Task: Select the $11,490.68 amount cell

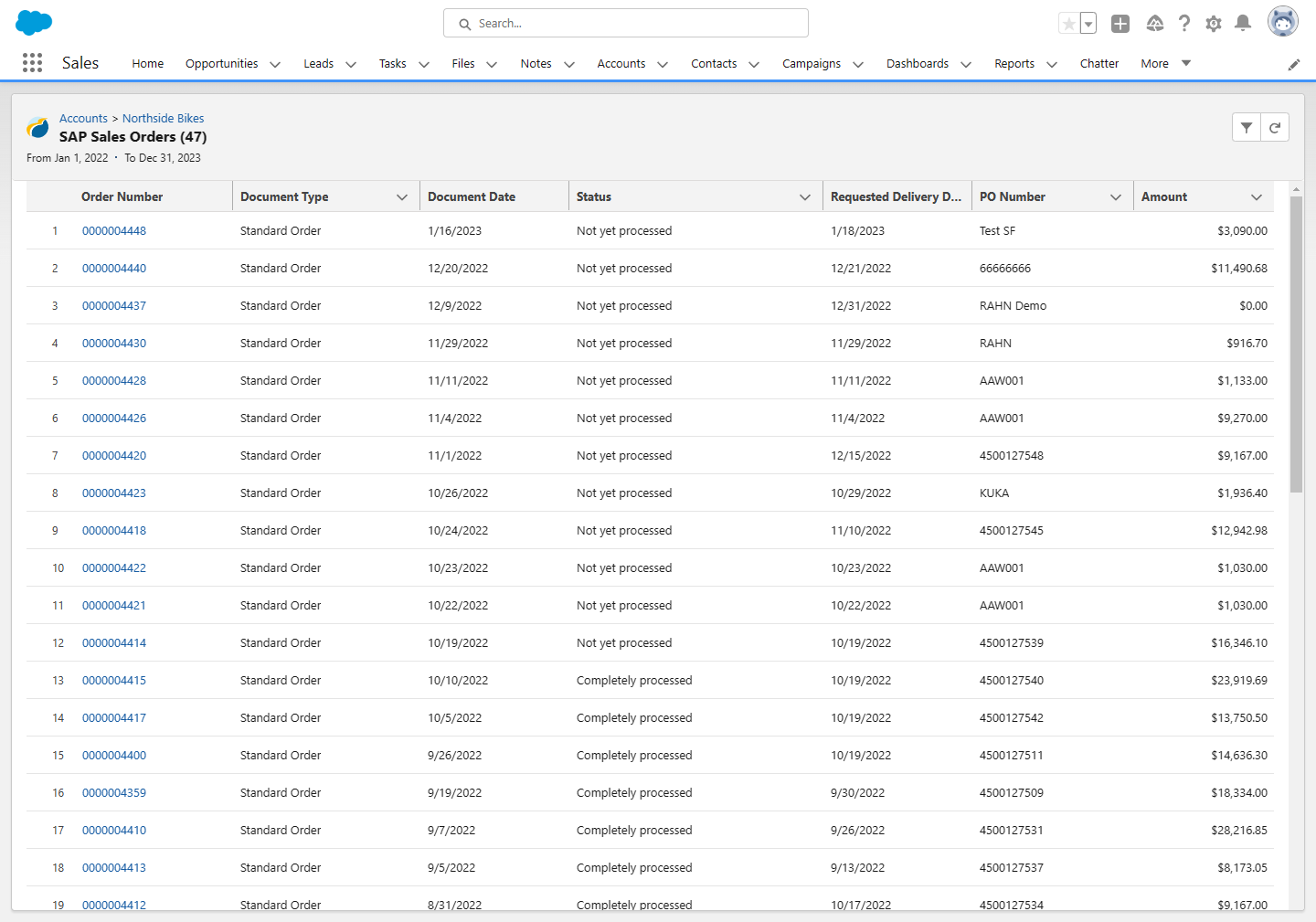Action: [1239, 268]
